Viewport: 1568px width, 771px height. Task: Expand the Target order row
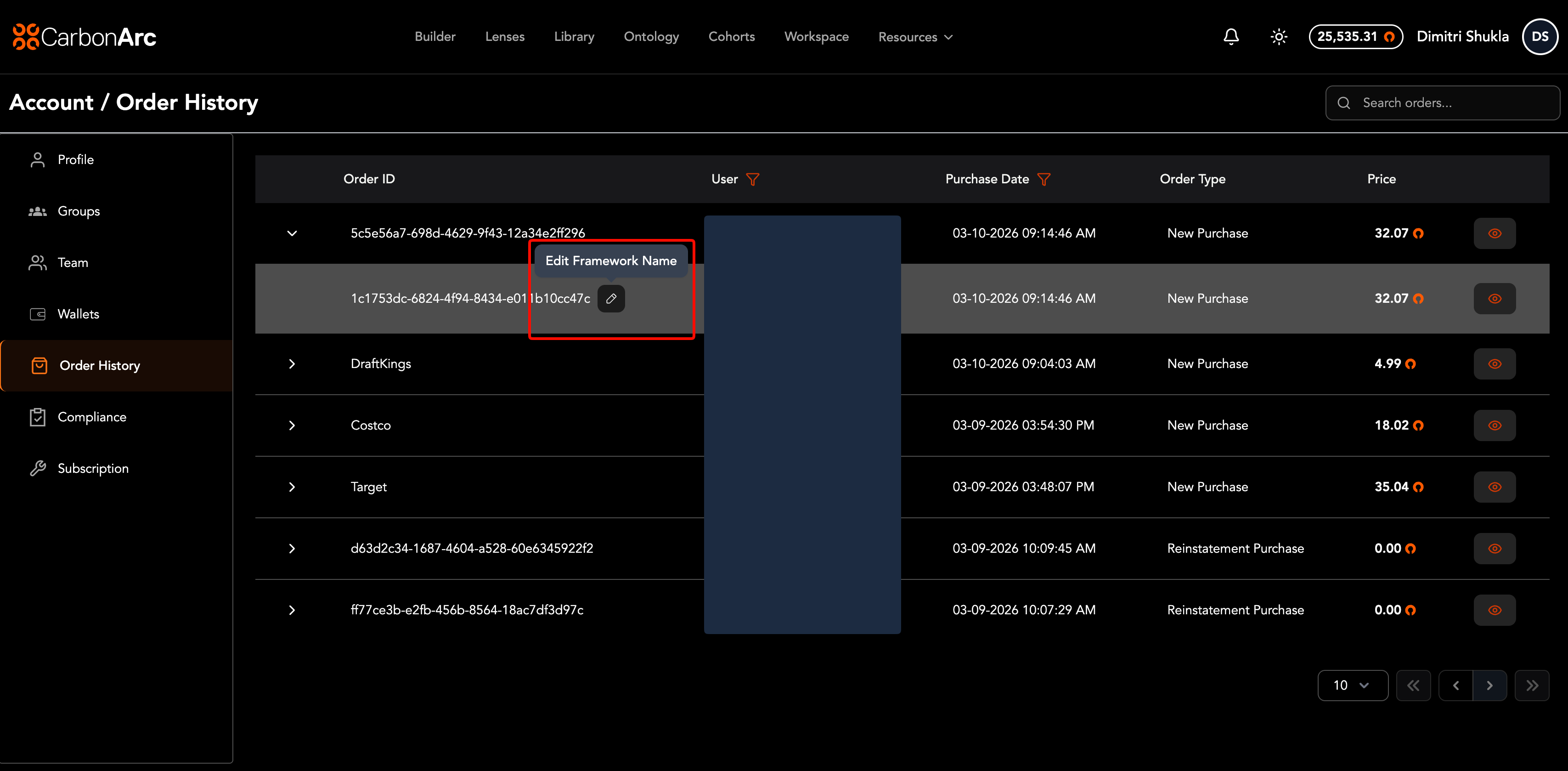292,487
